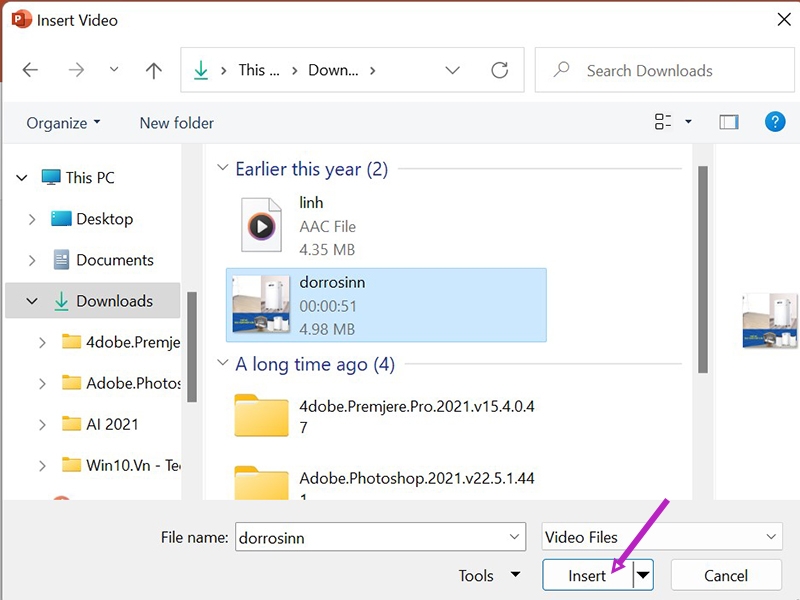Collapse the Downloads tree node

32,301
